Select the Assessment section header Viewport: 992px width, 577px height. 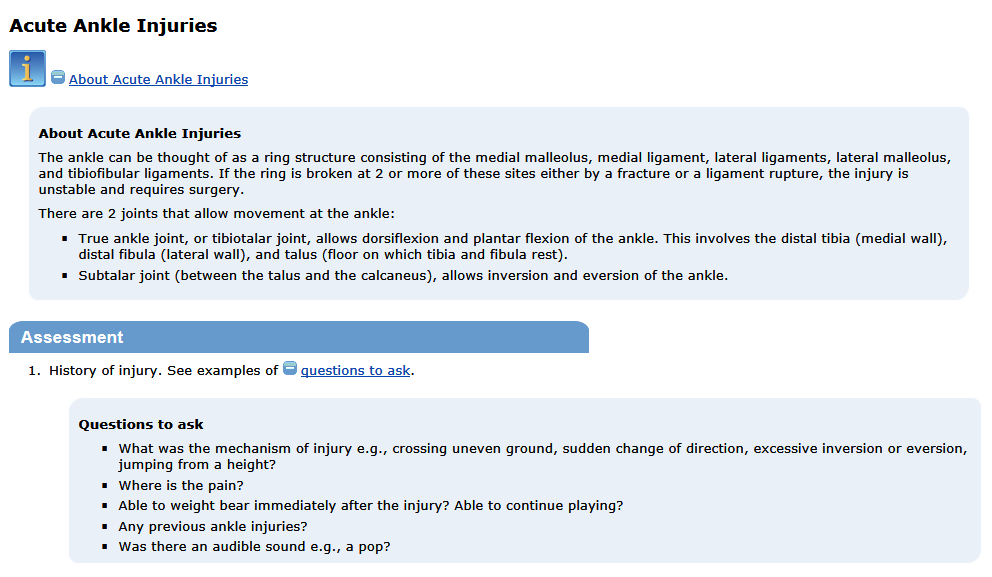point(299,337)
